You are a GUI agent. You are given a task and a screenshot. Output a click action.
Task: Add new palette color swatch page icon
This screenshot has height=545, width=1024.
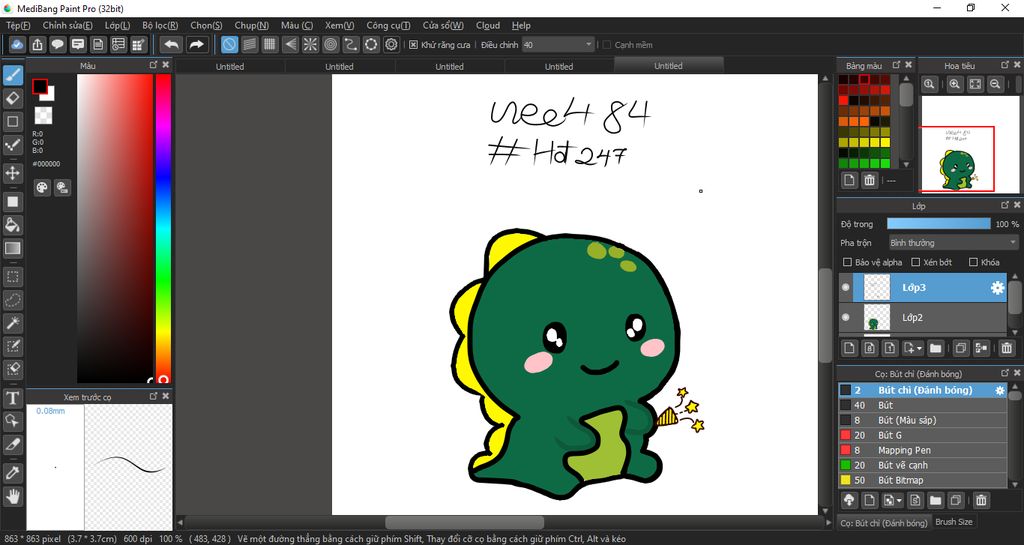pos(849,180)
